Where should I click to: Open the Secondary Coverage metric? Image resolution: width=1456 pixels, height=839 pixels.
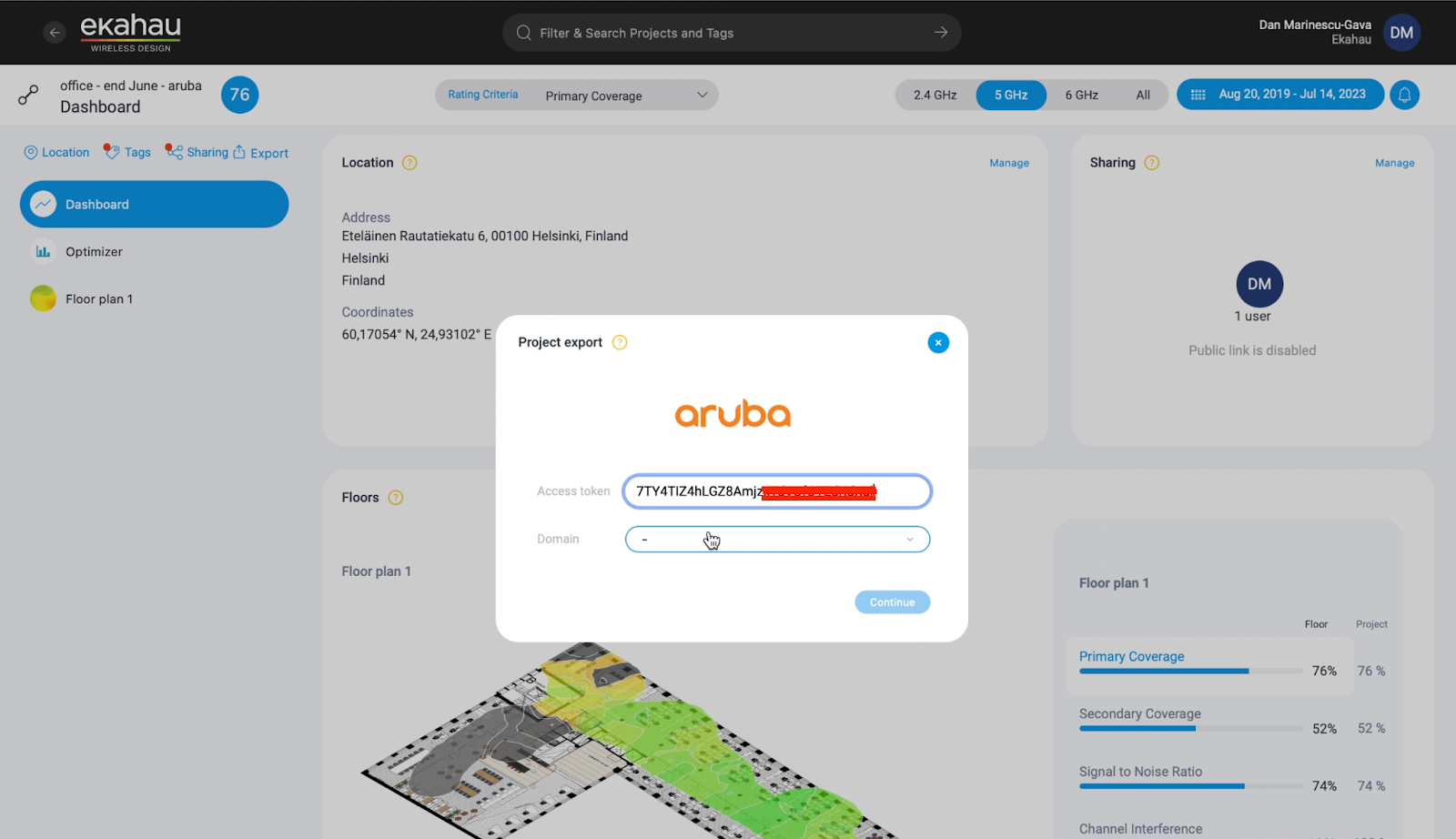[1139, 713]
